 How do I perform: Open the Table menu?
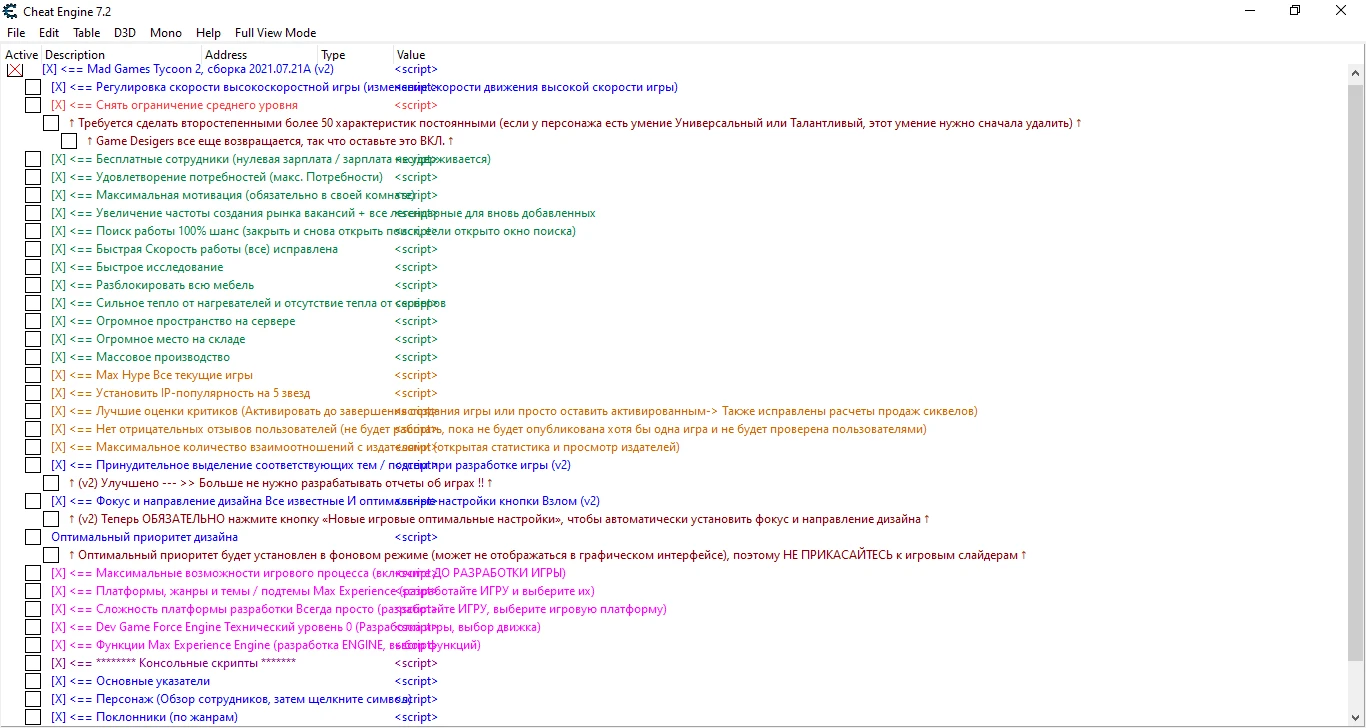coord(87,33)
